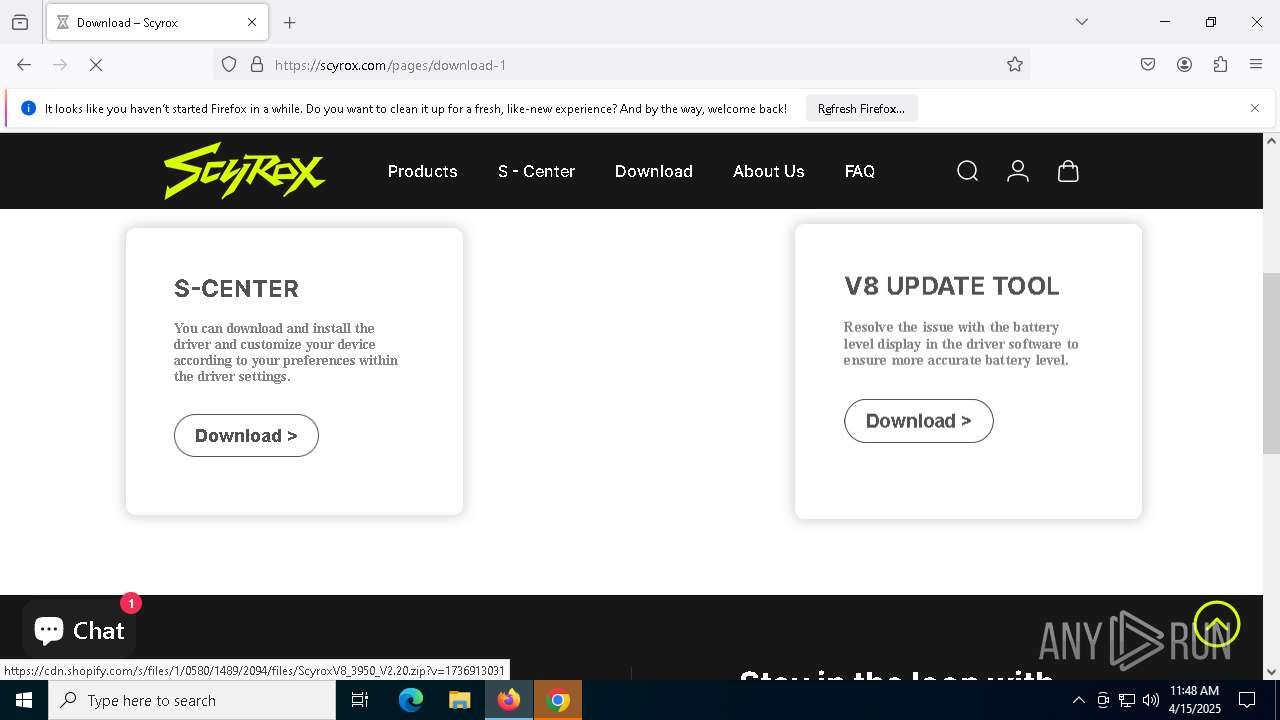Open the network status tray icon
The width and height of the screenshot is (1280, 720).
[x=1127, y=700]
